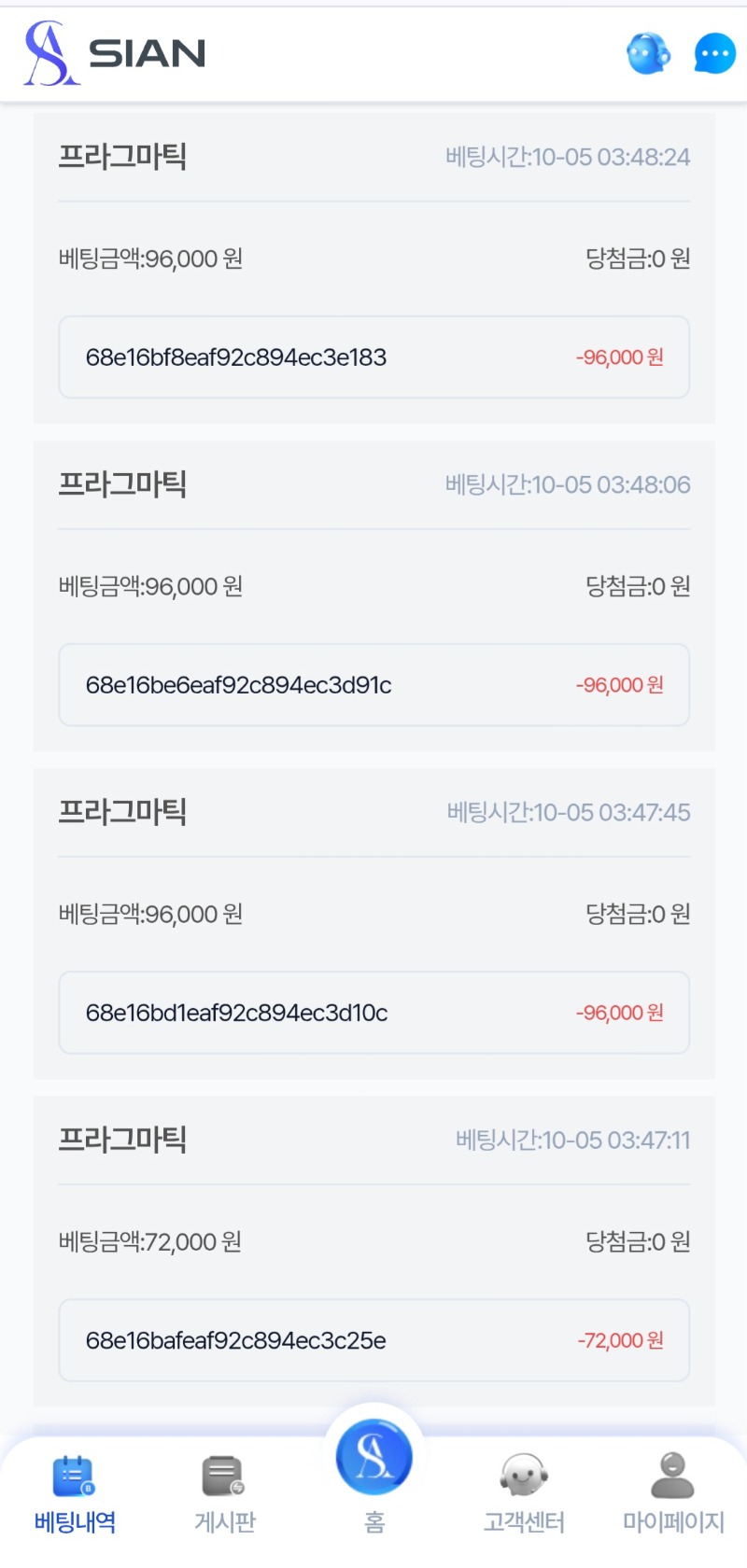Select the 프라그마틱 entry timed 03:48:06
Image resolution: width=747 pixels, height=1568 pixels.
[x=122, y=483]
